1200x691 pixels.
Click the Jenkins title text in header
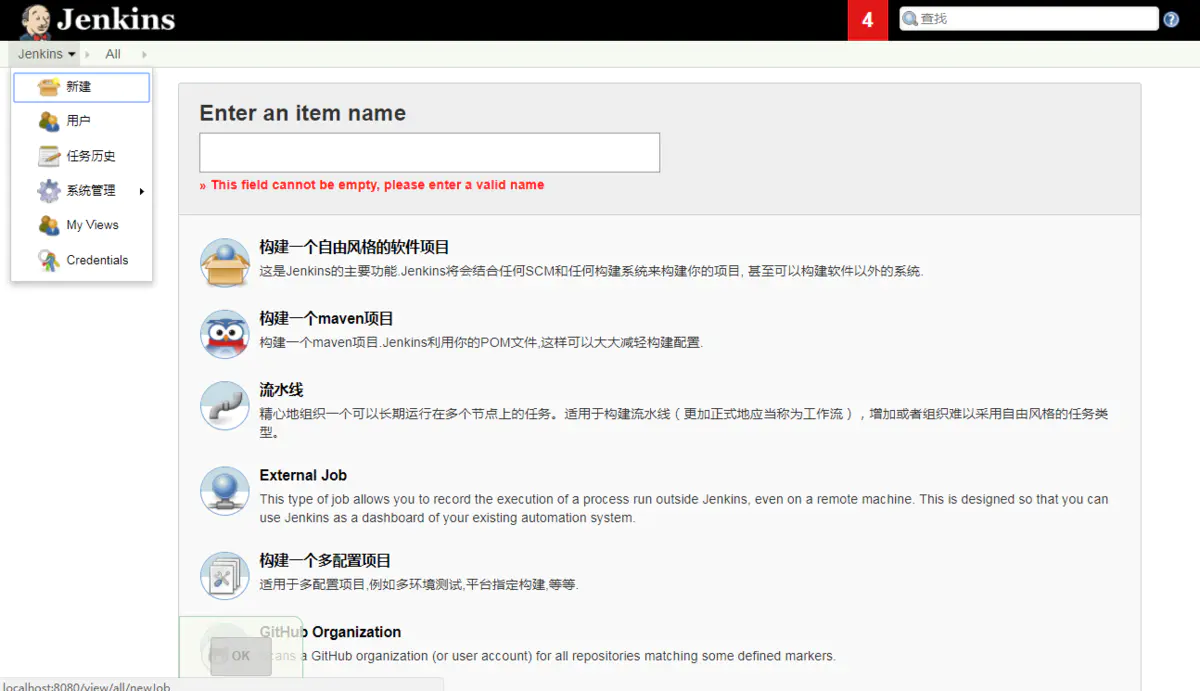116,19
